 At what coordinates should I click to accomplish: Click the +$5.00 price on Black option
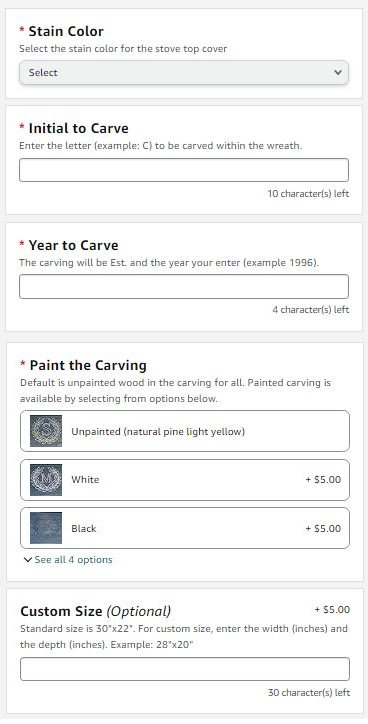coord(323,528)
